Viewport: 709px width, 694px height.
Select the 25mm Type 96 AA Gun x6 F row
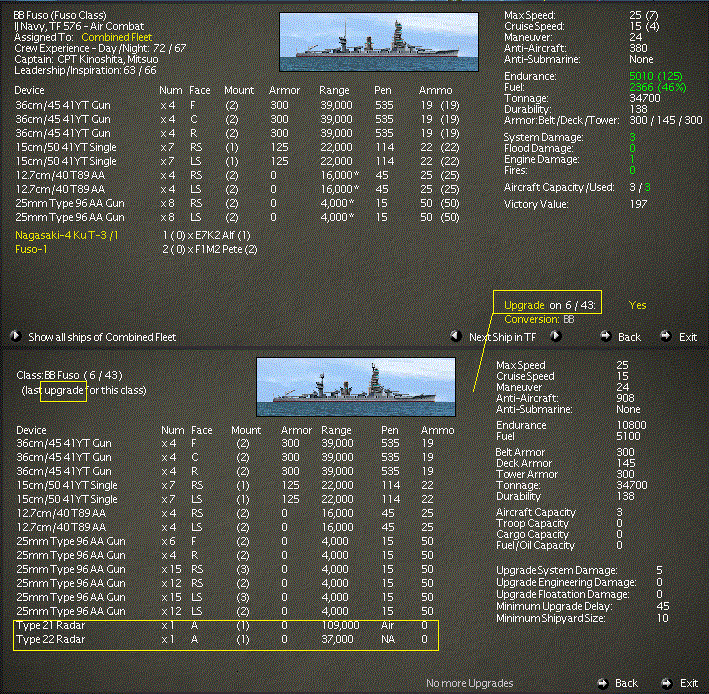click(226, 541)
